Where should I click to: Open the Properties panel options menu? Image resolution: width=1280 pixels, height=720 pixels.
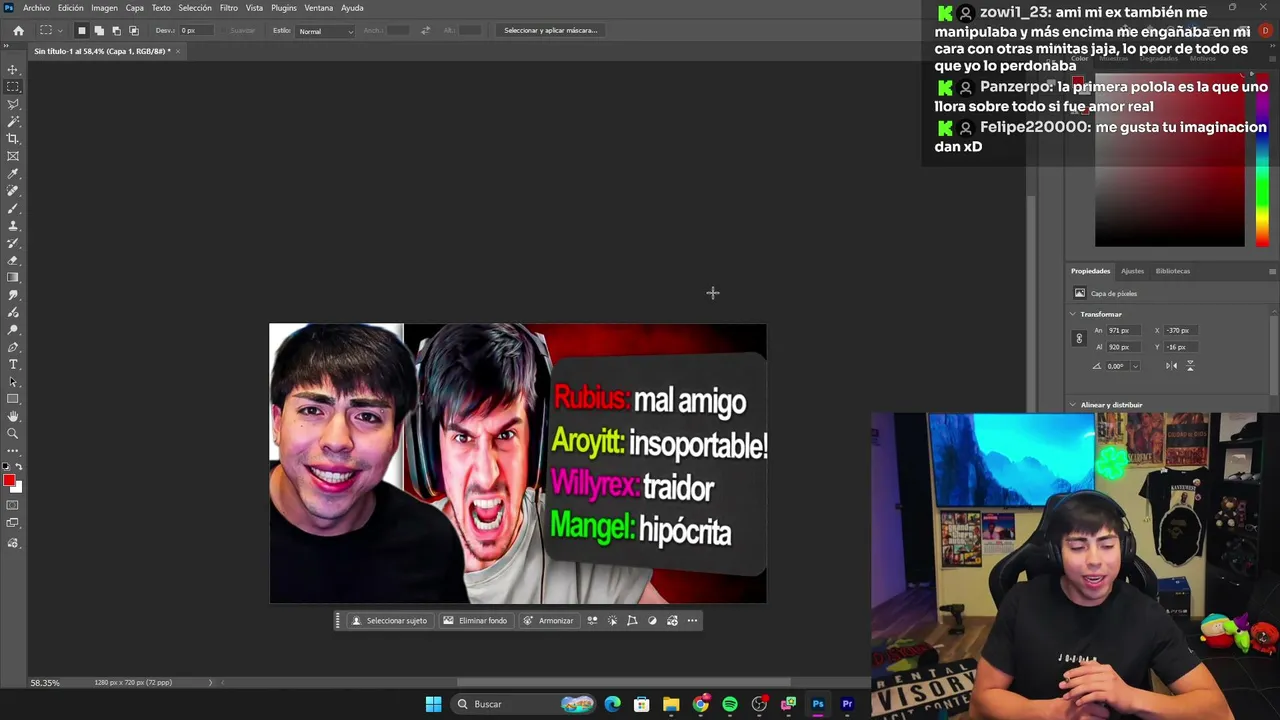click(1272, 271)
